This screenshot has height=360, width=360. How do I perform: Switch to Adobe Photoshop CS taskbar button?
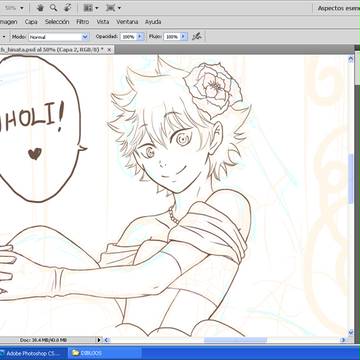pos(32,353)
